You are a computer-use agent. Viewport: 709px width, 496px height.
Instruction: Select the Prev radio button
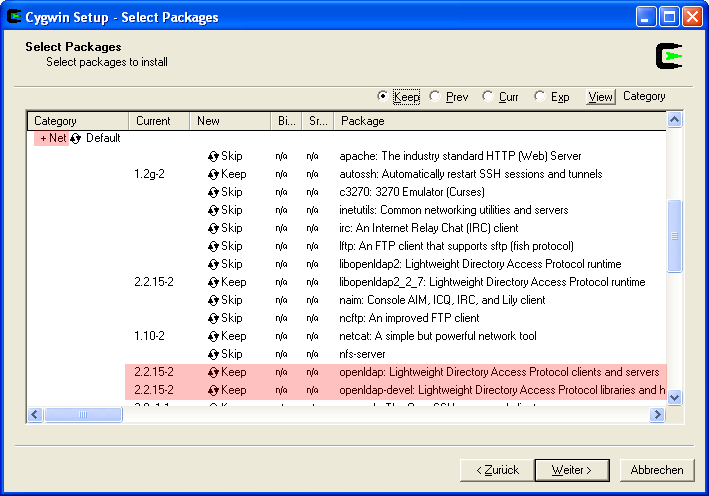click(x=435, y=96)
